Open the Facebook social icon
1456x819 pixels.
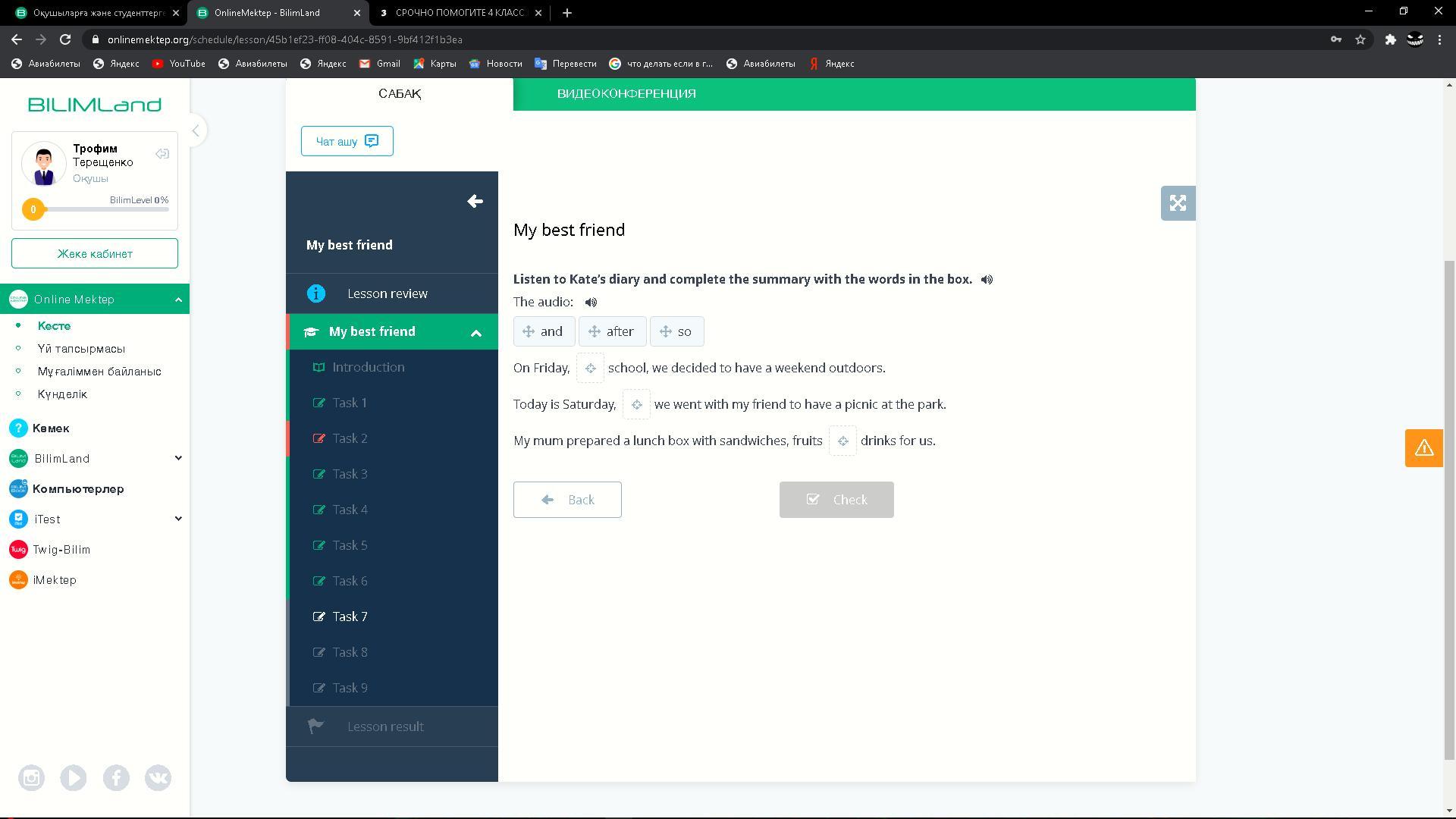(x=116, y=778)
